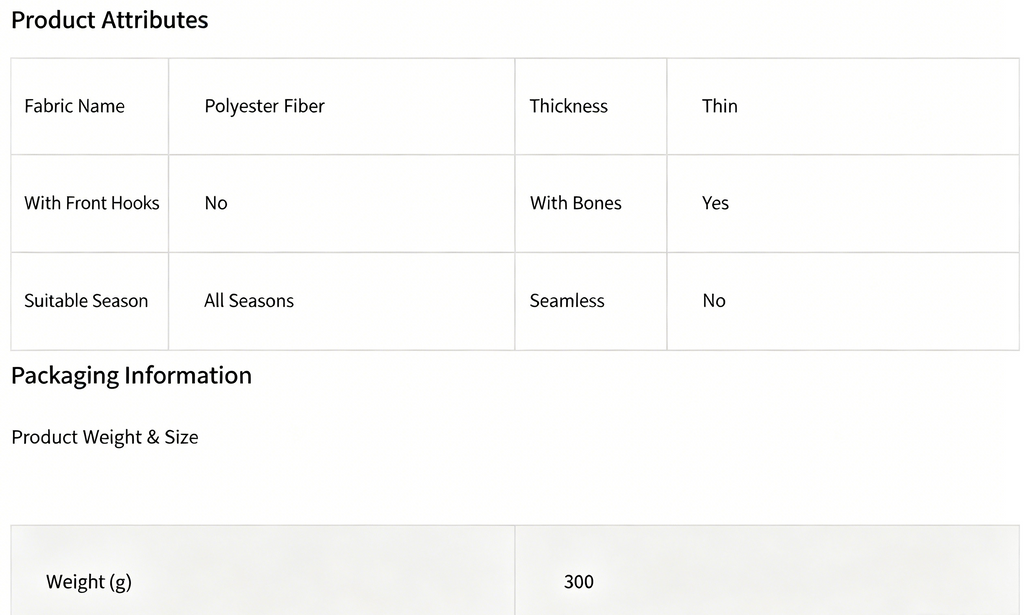Click the Thin thickness value
The width and height of the screenshot is (1024, 615).
coord(720,106)
